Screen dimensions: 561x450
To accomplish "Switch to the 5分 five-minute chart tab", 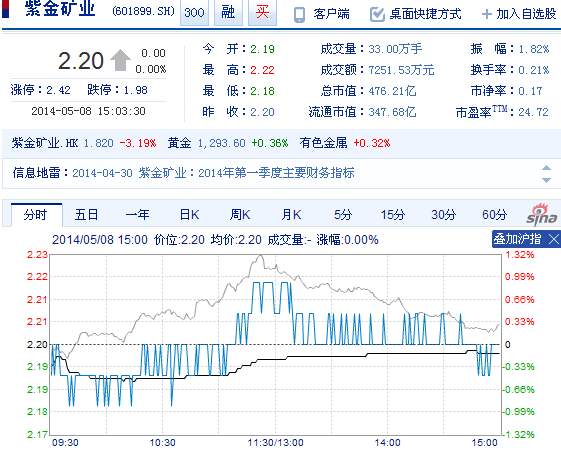I will click(343, 215).
